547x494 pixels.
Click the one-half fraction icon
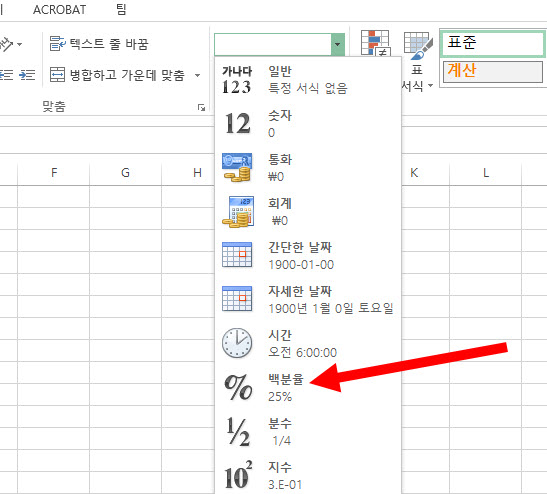coord(238,432)
